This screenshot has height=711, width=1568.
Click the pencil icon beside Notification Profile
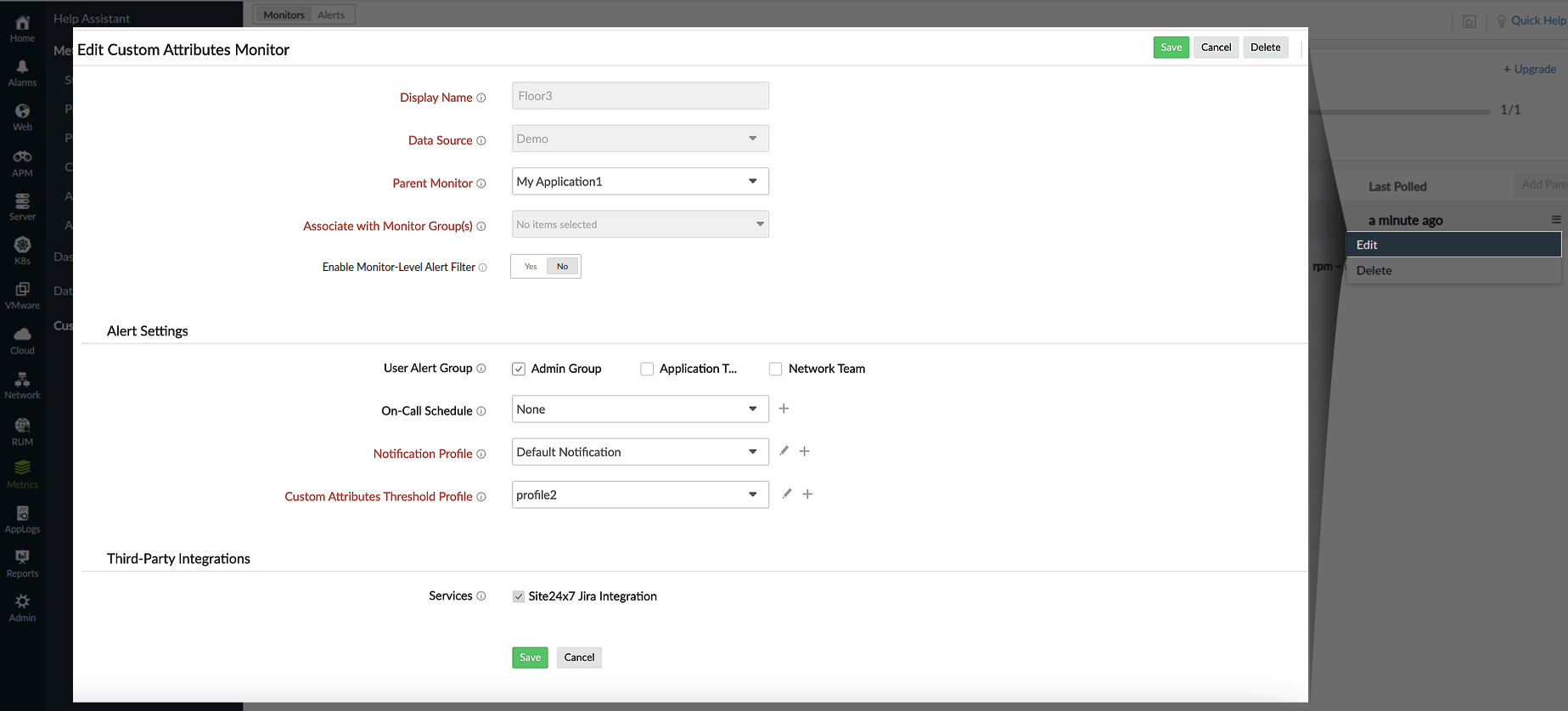[784, 451]
